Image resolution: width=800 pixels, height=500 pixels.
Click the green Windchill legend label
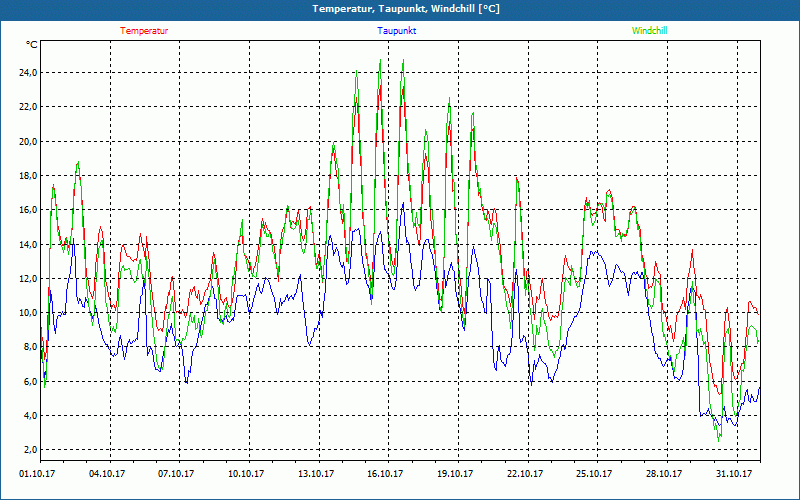pos(649,31)
